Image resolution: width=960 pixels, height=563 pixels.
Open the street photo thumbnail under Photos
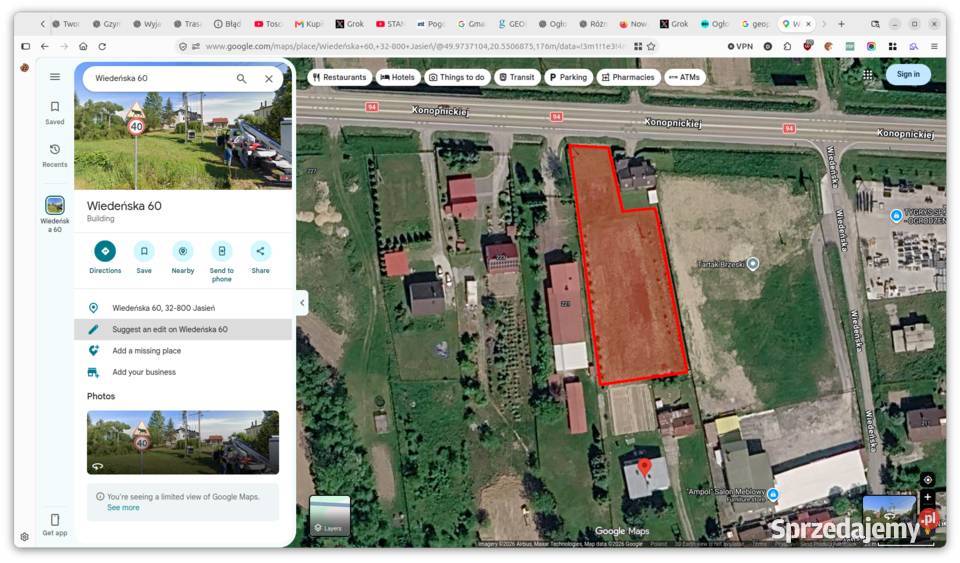coord(183,442)
